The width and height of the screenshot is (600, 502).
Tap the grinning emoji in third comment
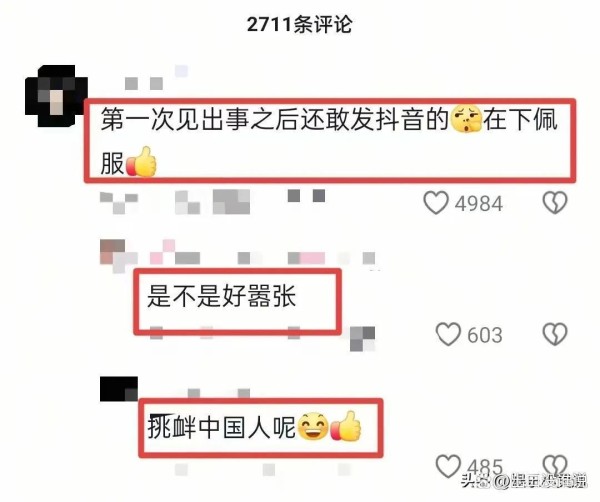[313, 427]
